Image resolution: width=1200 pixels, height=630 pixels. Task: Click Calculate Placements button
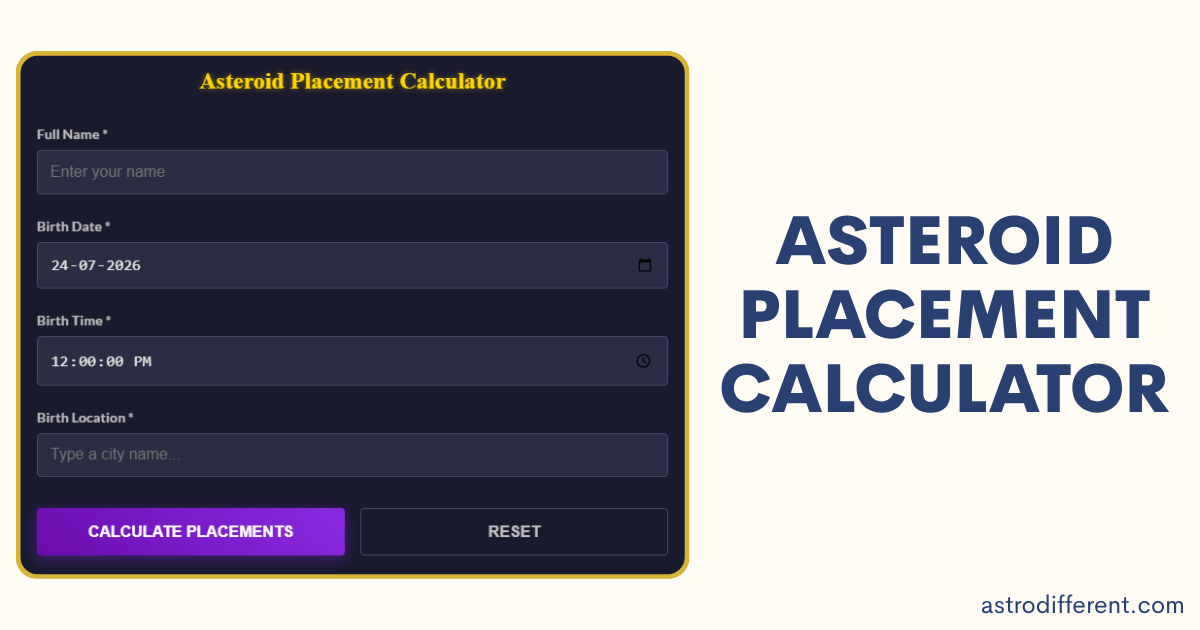pyautogui.click(x=191, y=532)
